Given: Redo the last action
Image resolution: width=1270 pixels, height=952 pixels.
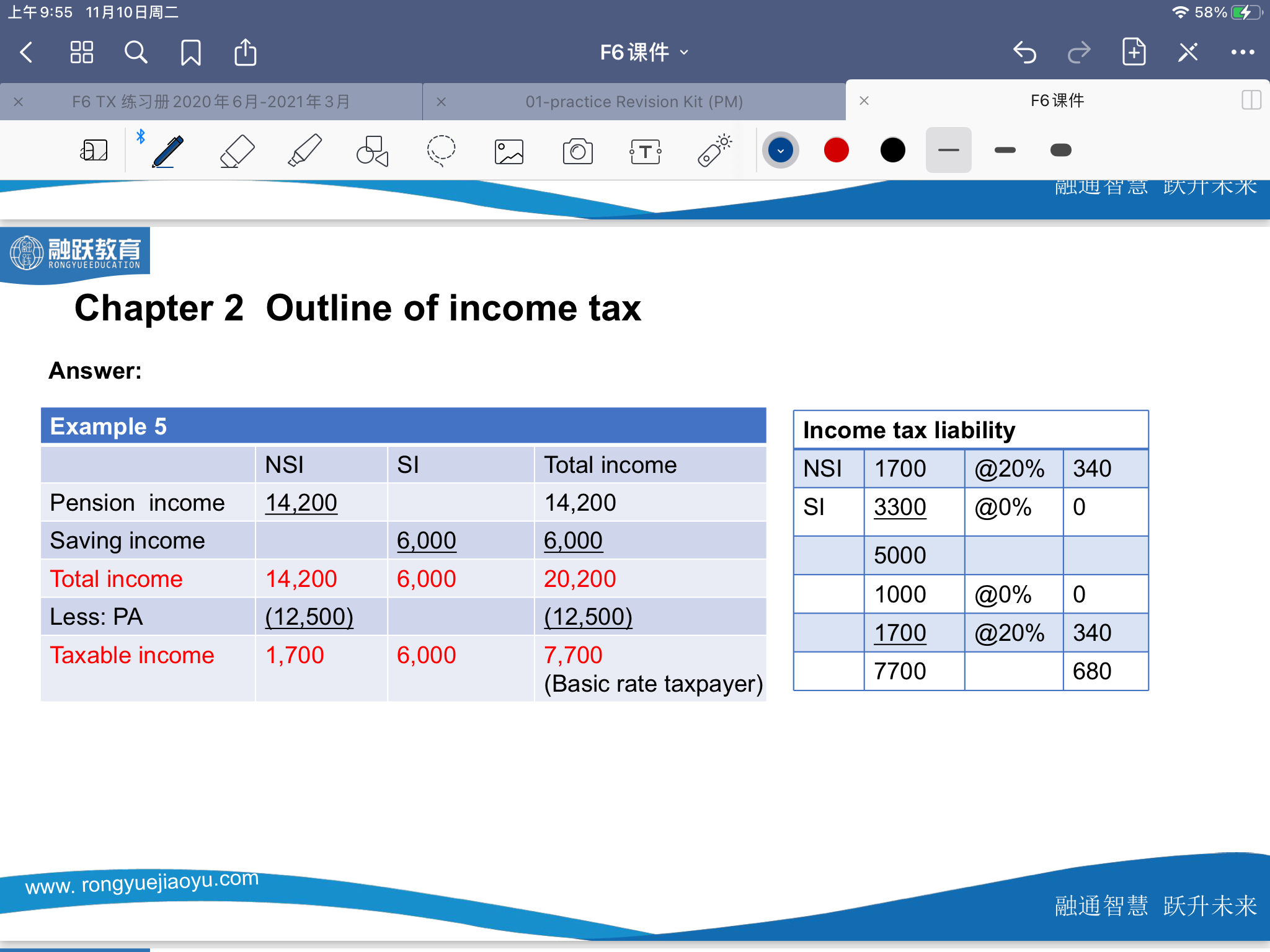Looking at the screenshot, I should point(1079,53).
